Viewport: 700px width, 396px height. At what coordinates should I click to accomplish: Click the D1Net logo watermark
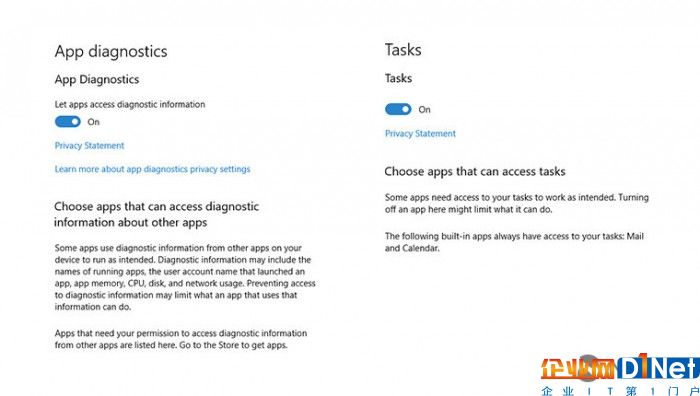tap(620, 368)
